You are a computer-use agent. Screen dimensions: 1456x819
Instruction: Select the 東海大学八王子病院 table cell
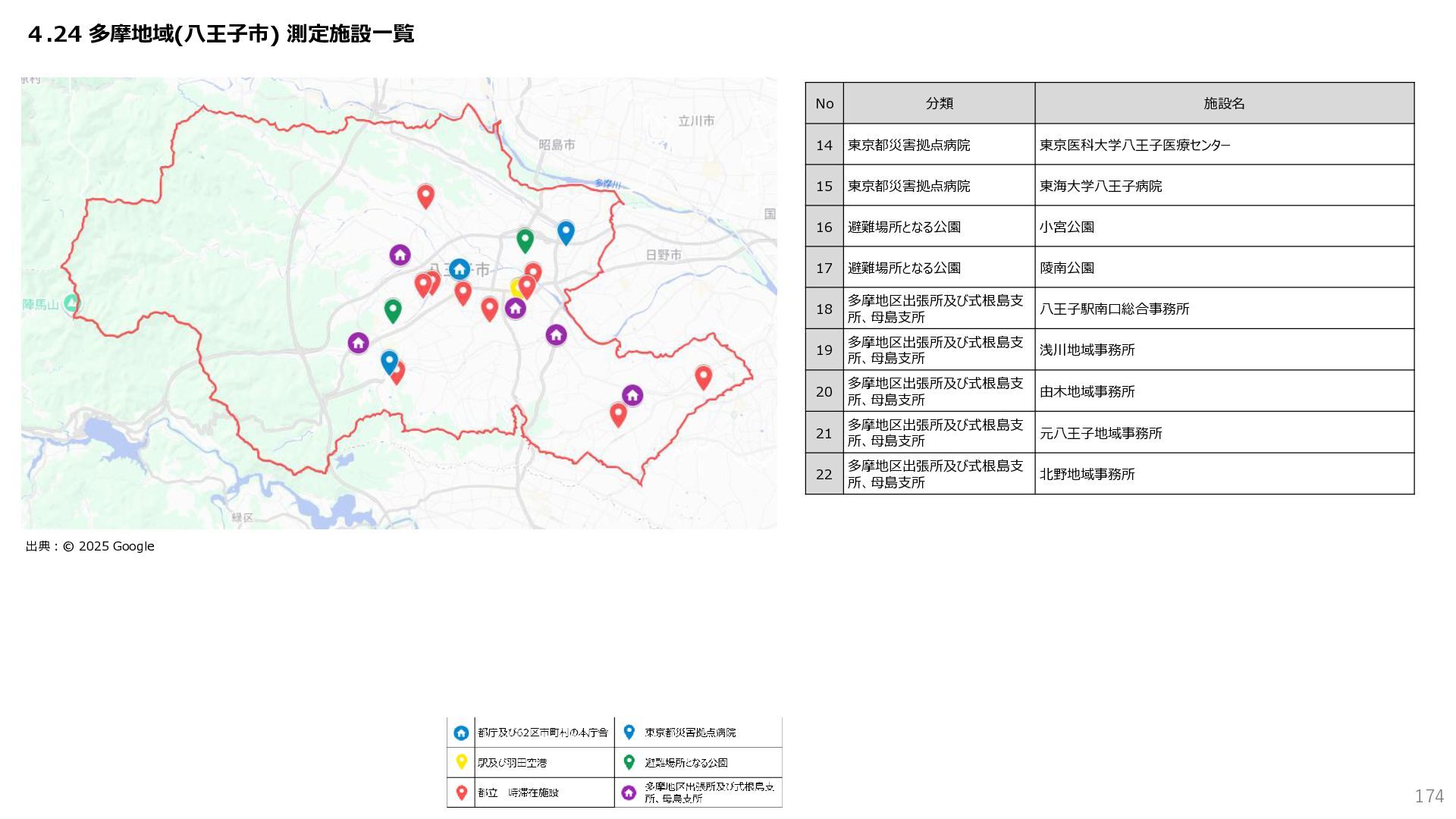point(1100,186)
